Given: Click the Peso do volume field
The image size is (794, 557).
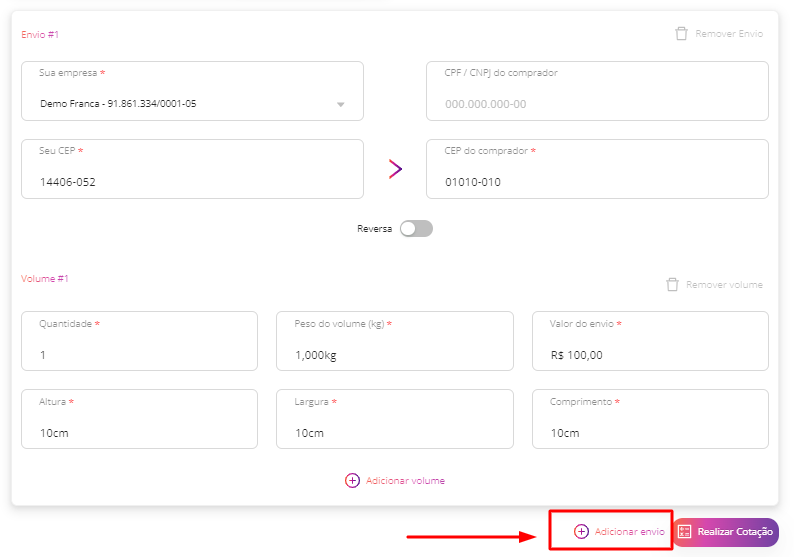Looking at the screenshot, I should pos(395,341).
